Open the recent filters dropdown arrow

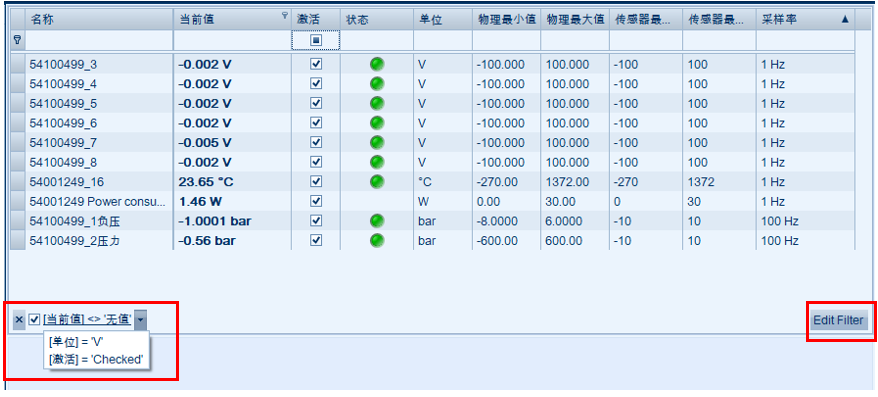pos(141,320)
